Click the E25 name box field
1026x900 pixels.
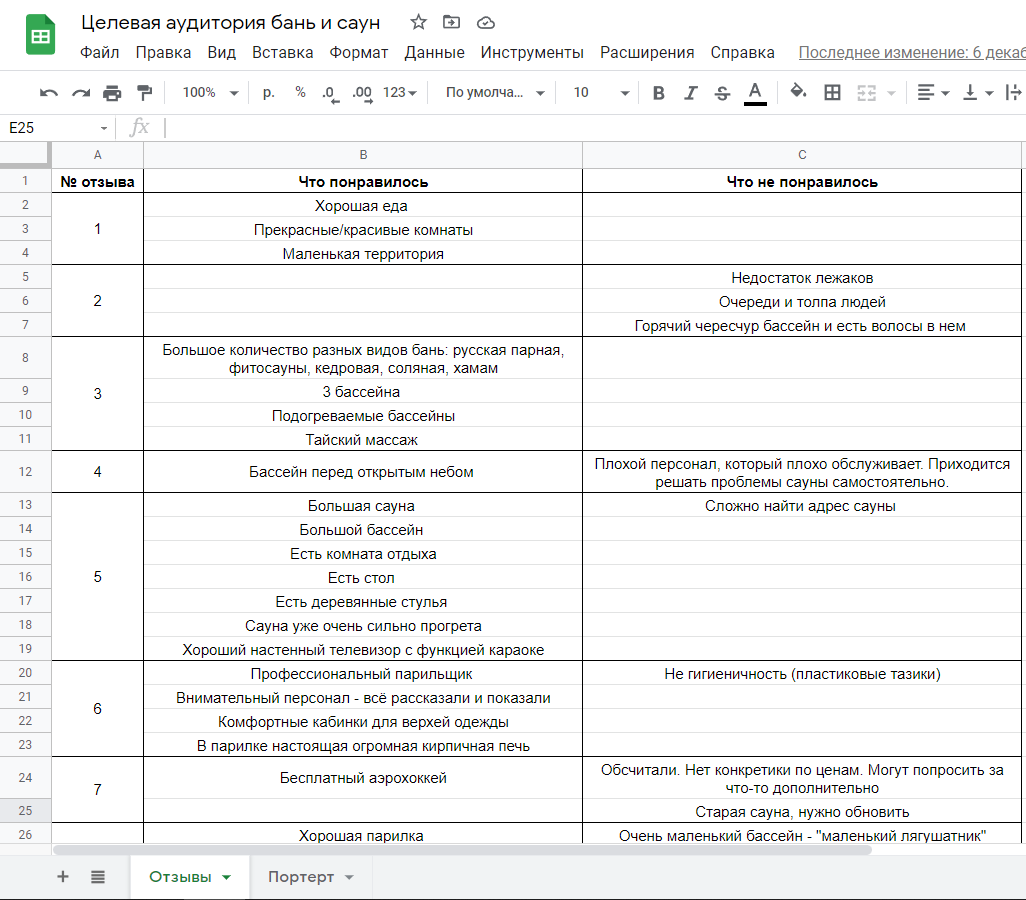(x=50, y=128)
